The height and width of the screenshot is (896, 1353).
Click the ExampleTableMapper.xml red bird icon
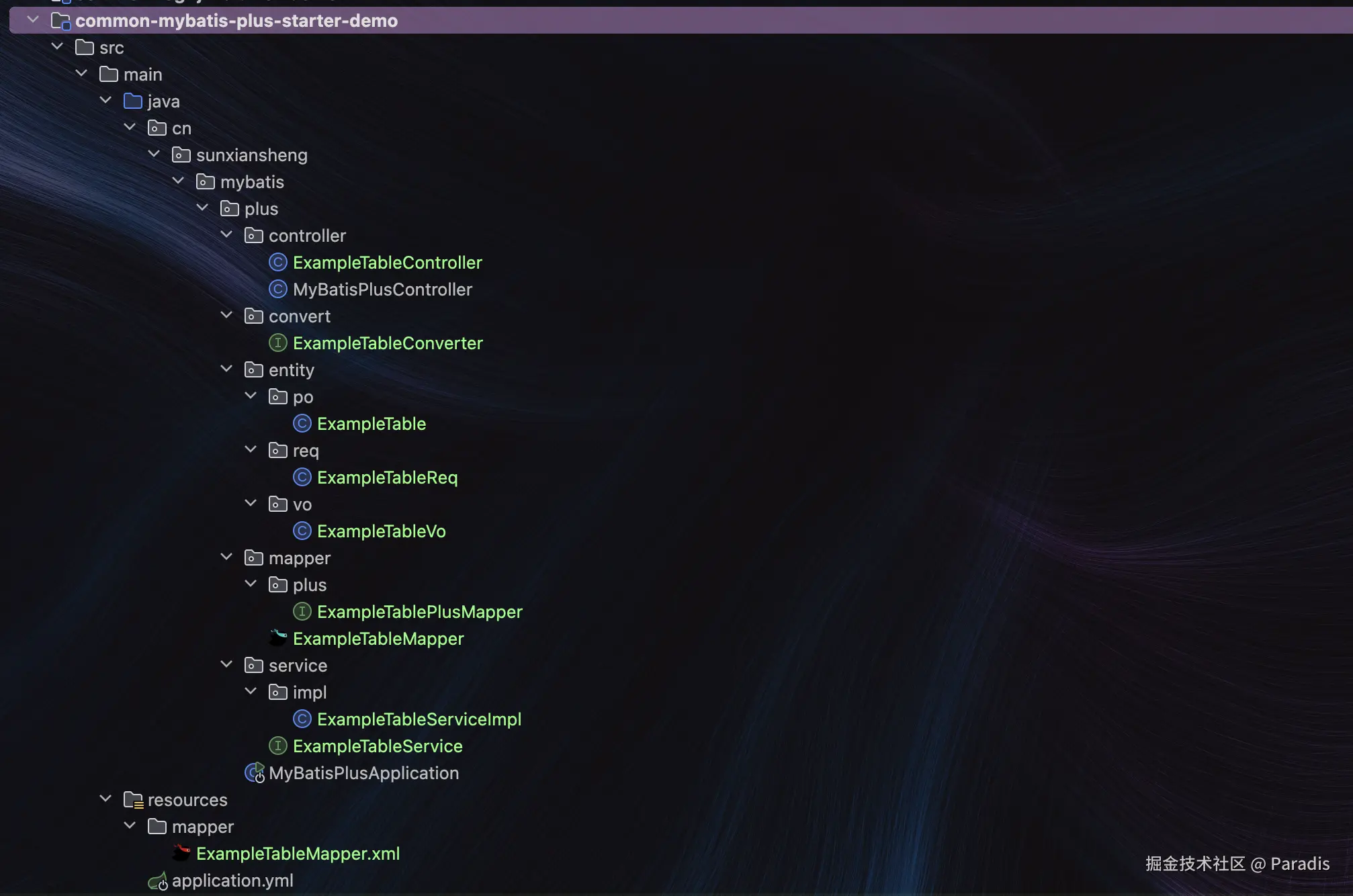pyautogui.click(x=181, y=853)
